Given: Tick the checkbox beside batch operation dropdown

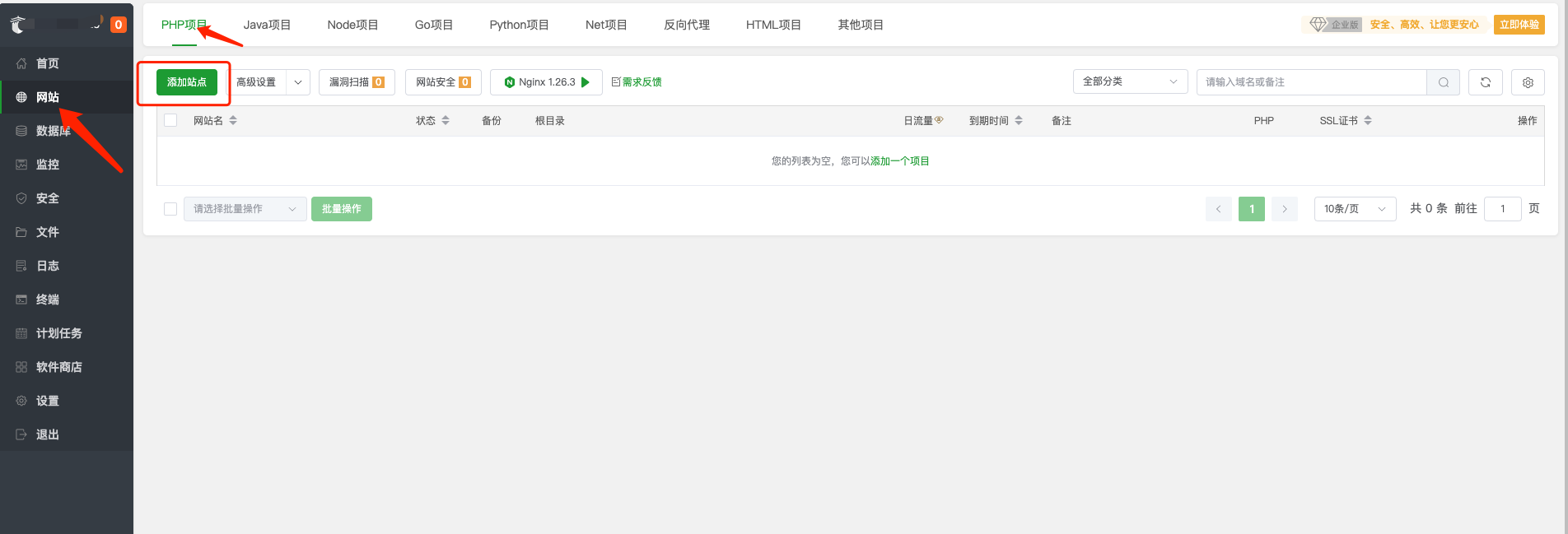Looking at the screenshot, I should point(170,209).
